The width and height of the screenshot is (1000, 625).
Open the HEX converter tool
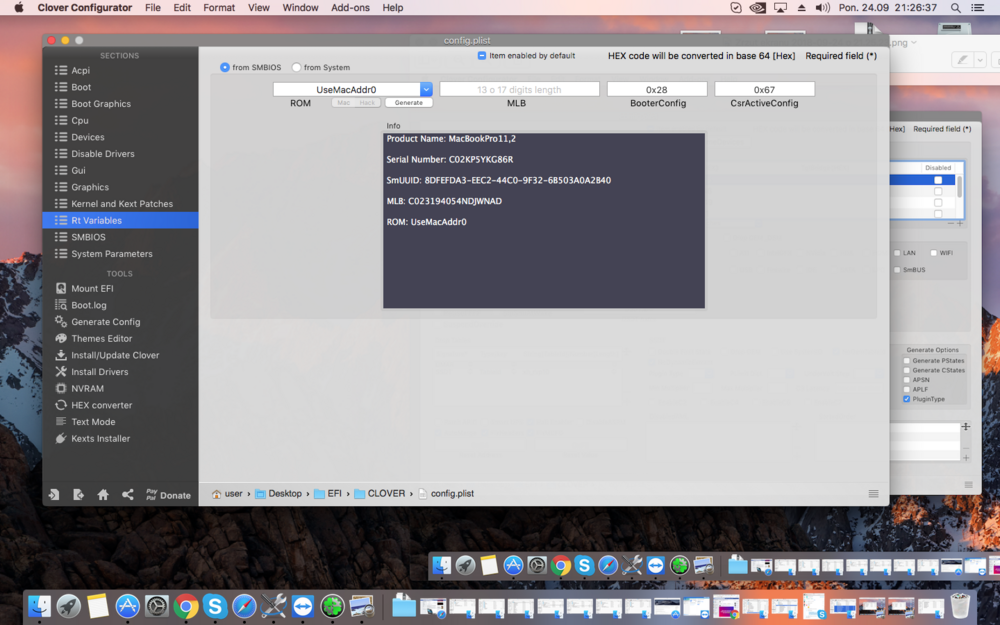click(101, 405)
